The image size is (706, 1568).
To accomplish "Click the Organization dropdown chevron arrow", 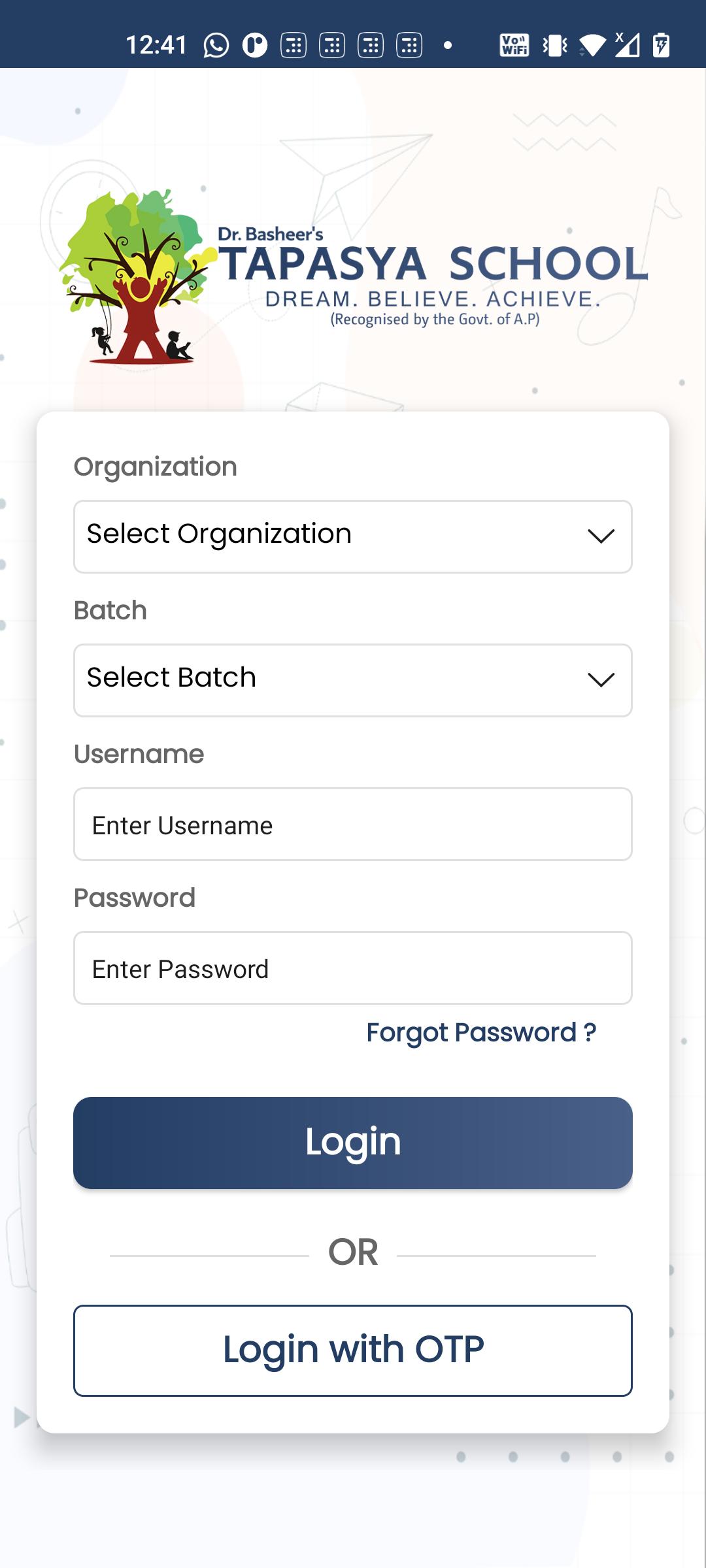I will click(x=601, y=536).
